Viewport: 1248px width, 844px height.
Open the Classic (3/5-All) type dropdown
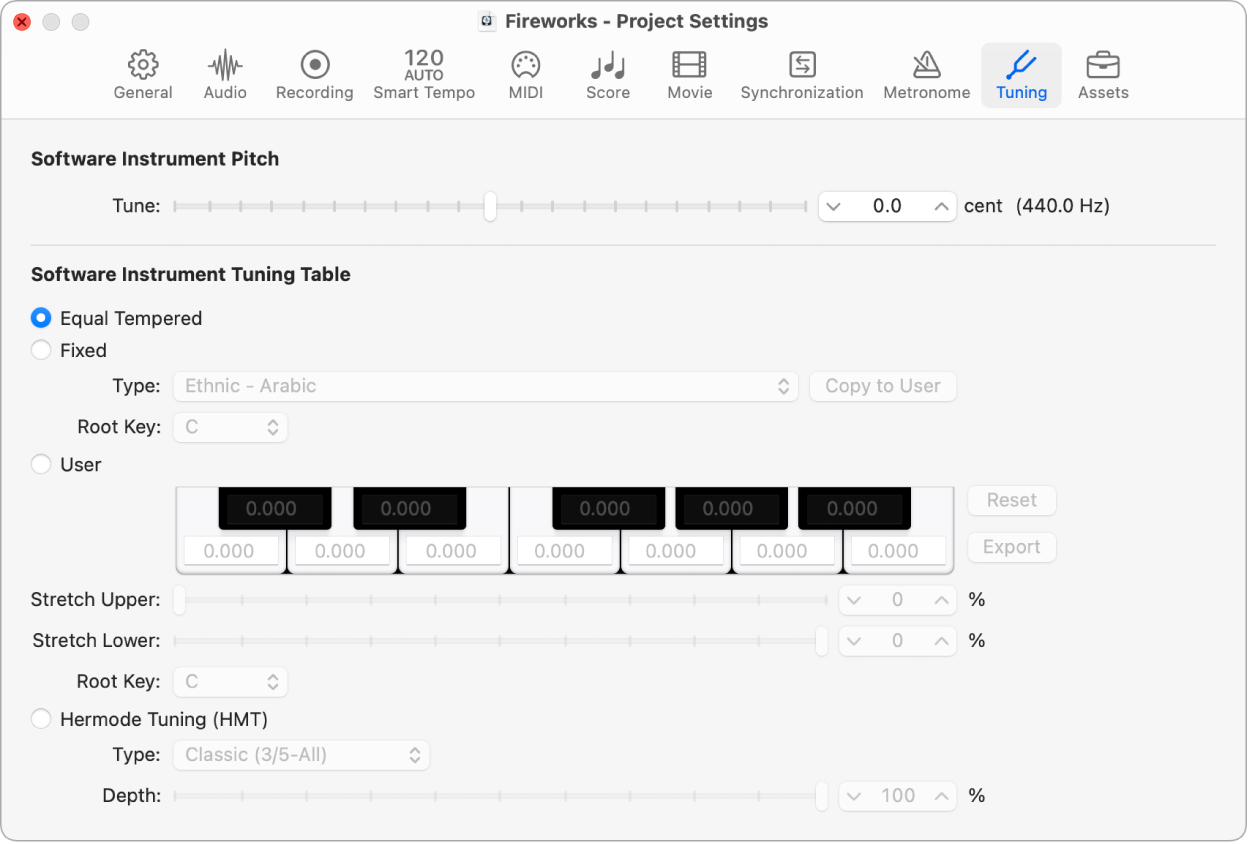pos(301,755)
